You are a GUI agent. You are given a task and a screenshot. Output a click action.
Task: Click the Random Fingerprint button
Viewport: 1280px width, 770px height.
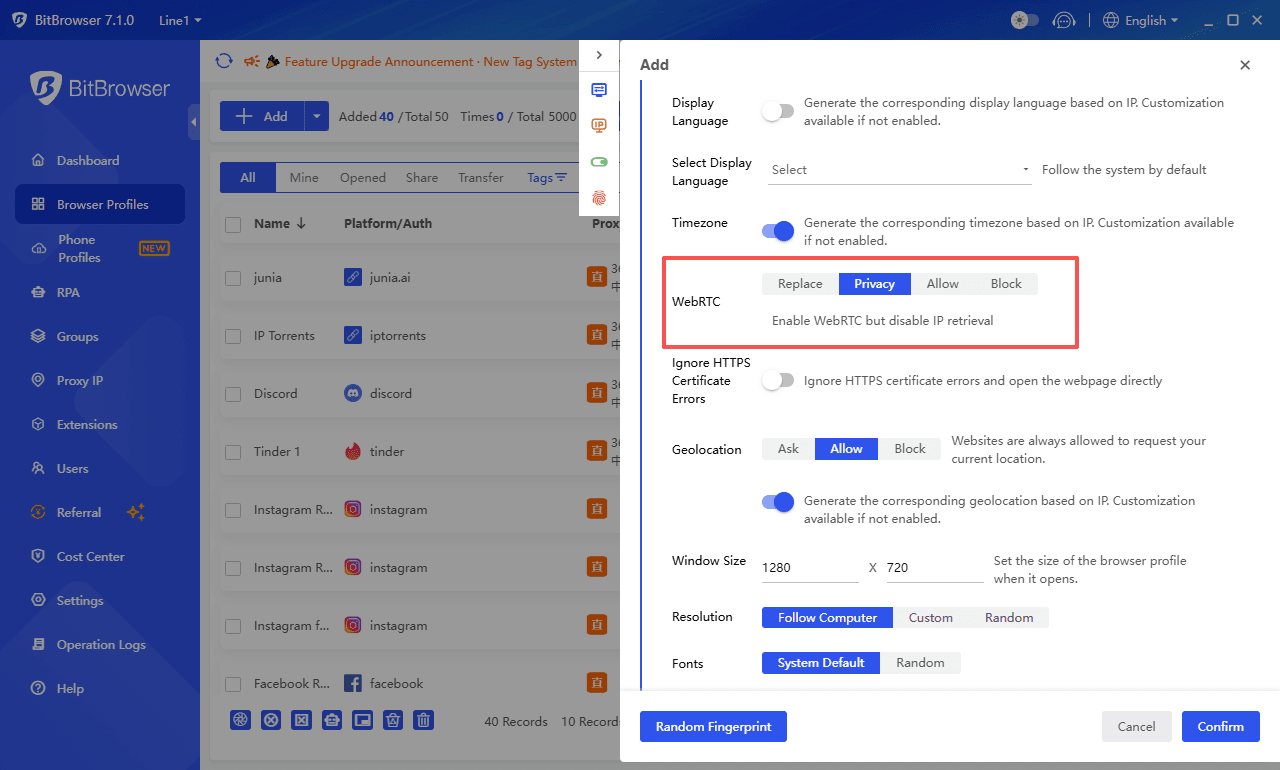tap(713, 726)
